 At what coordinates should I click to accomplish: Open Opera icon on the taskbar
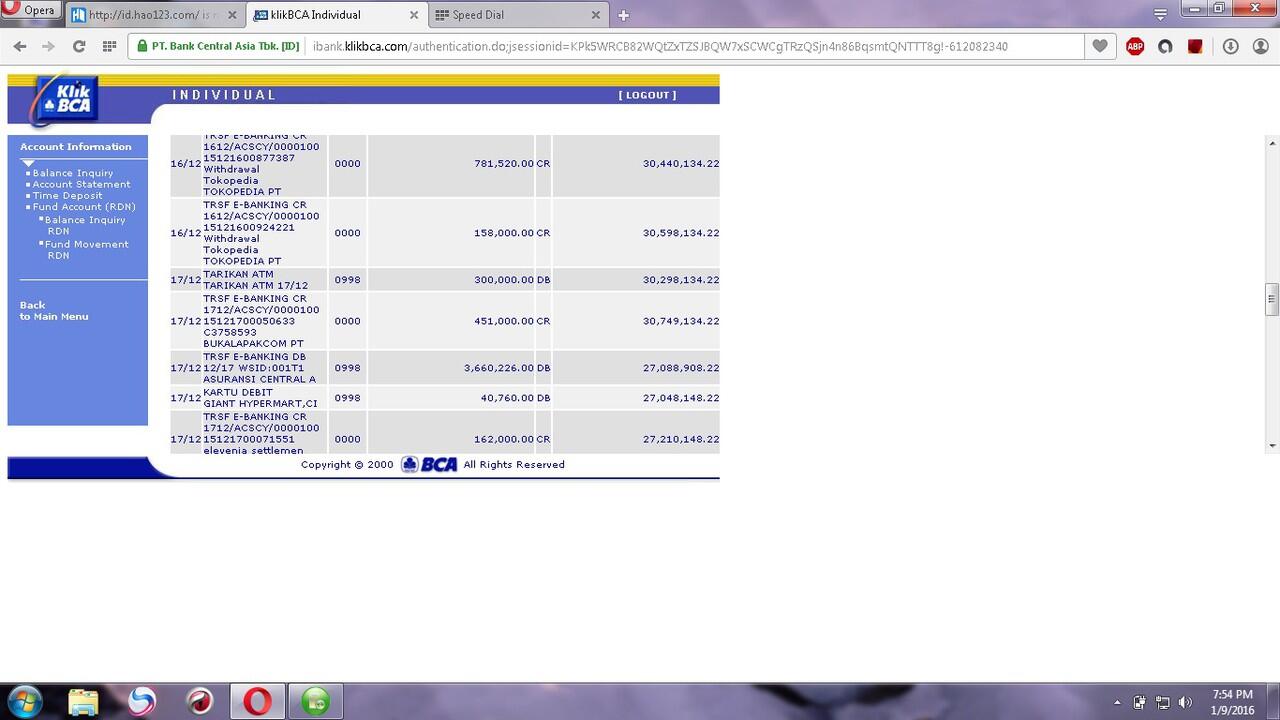258,702
